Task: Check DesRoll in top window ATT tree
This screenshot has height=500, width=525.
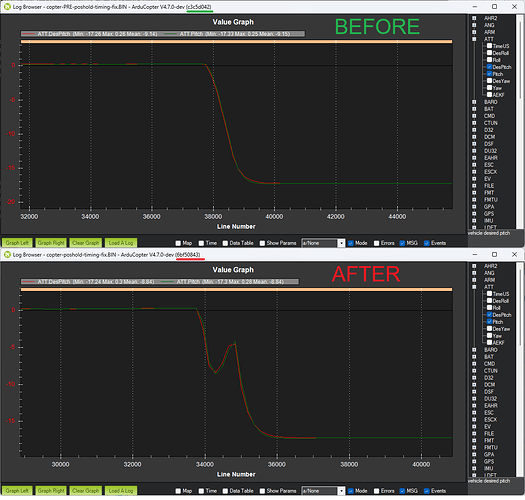Action: (x=489, y=53)
